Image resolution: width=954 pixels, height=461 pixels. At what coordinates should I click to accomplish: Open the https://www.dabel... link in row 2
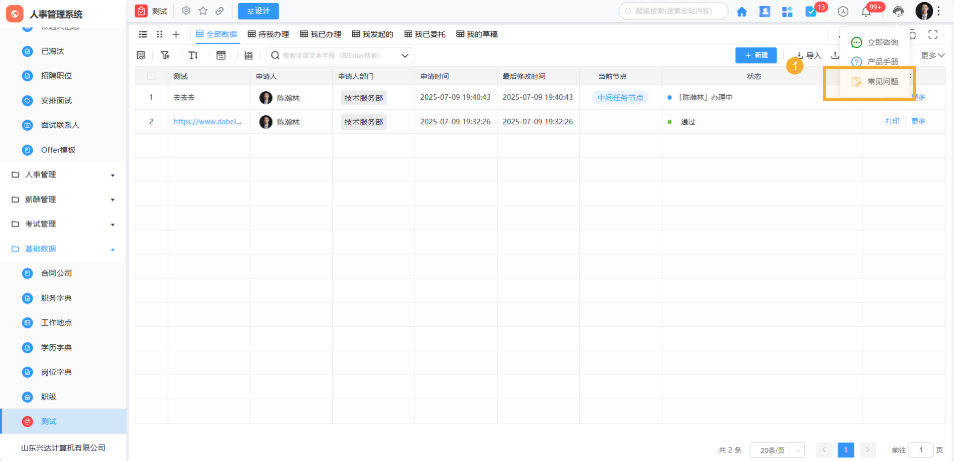207,122
